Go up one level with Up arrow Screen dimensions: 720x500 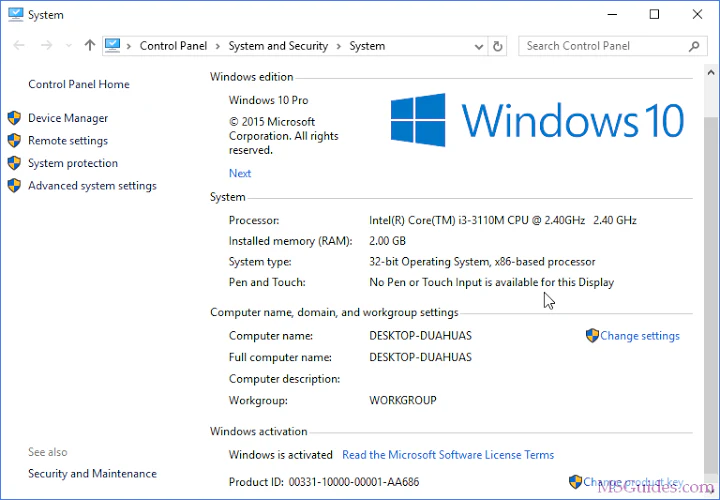(x=90, y=45)
